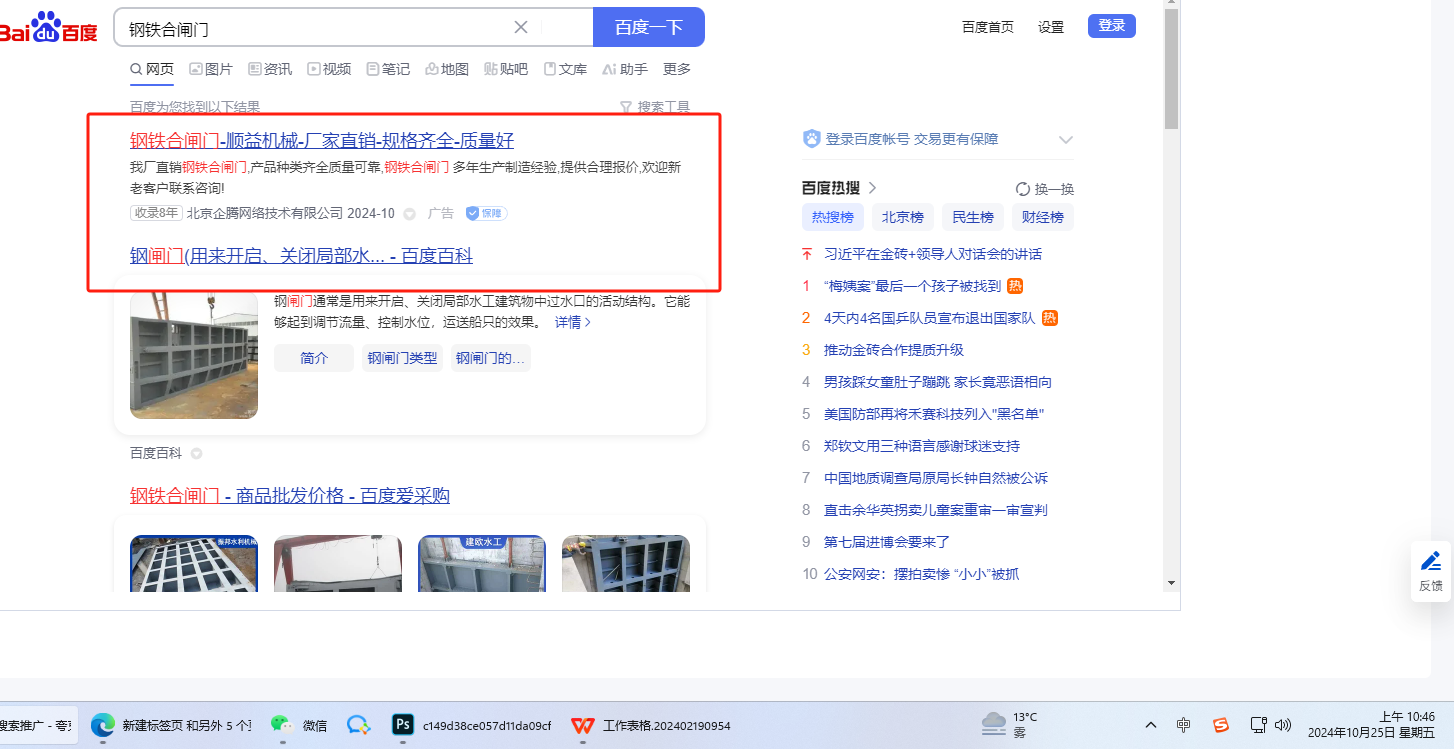
Task: Click the 保障 shield badge
Action: [487, 213]
